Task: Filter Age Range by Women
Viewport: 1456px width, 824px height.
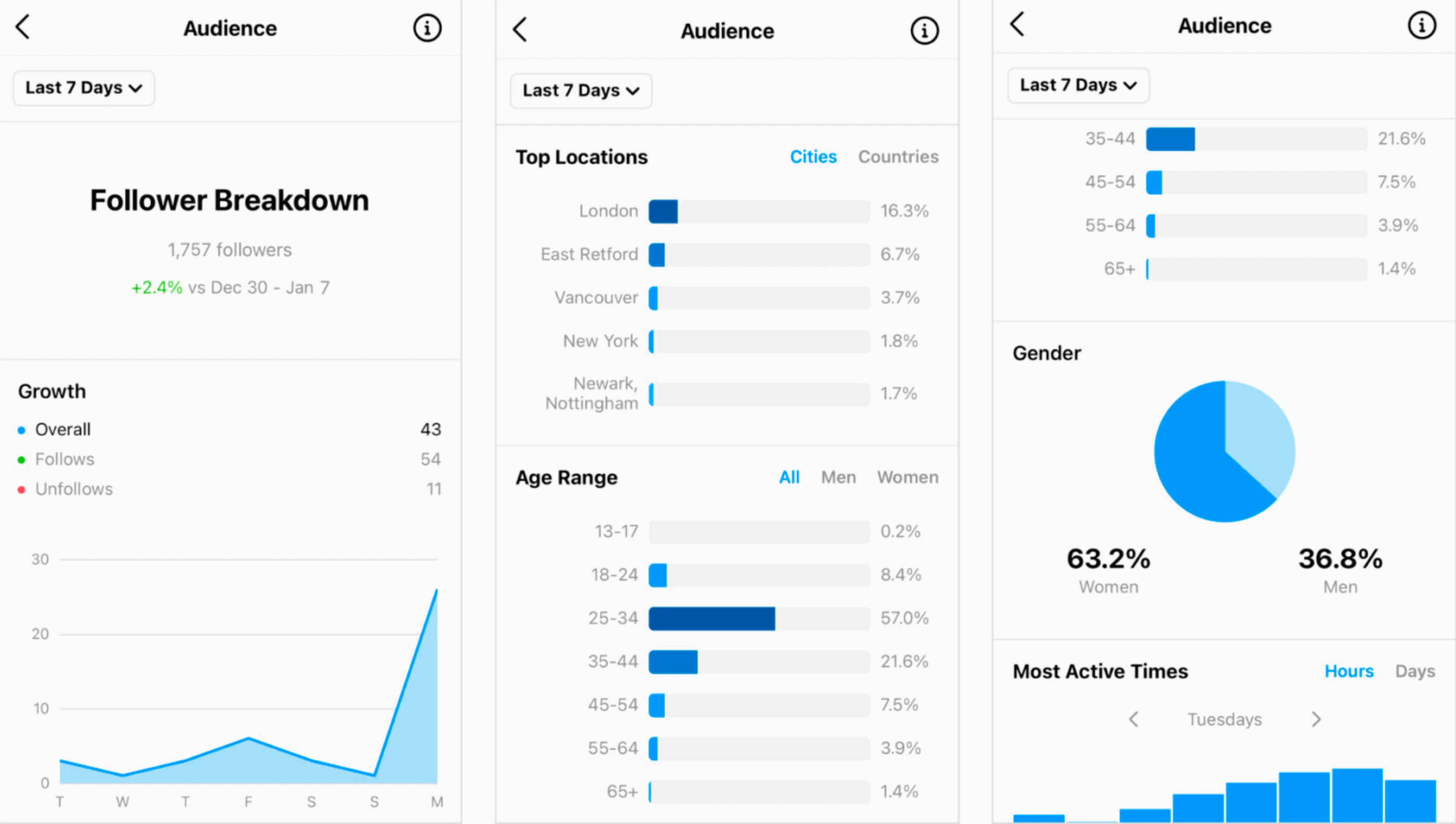Action: point(907,477)
